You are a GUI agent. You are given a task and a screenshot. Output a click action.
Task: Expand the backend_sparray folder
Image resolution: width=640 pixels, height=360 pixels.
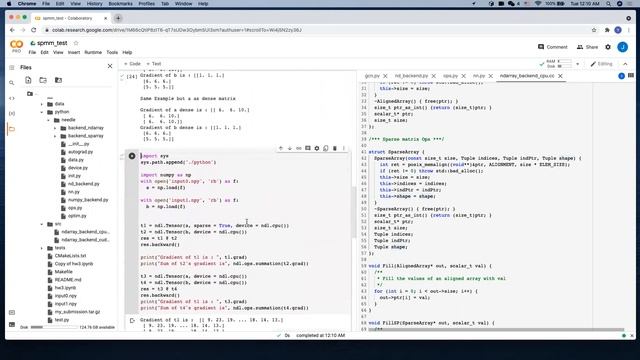point(55,136)
